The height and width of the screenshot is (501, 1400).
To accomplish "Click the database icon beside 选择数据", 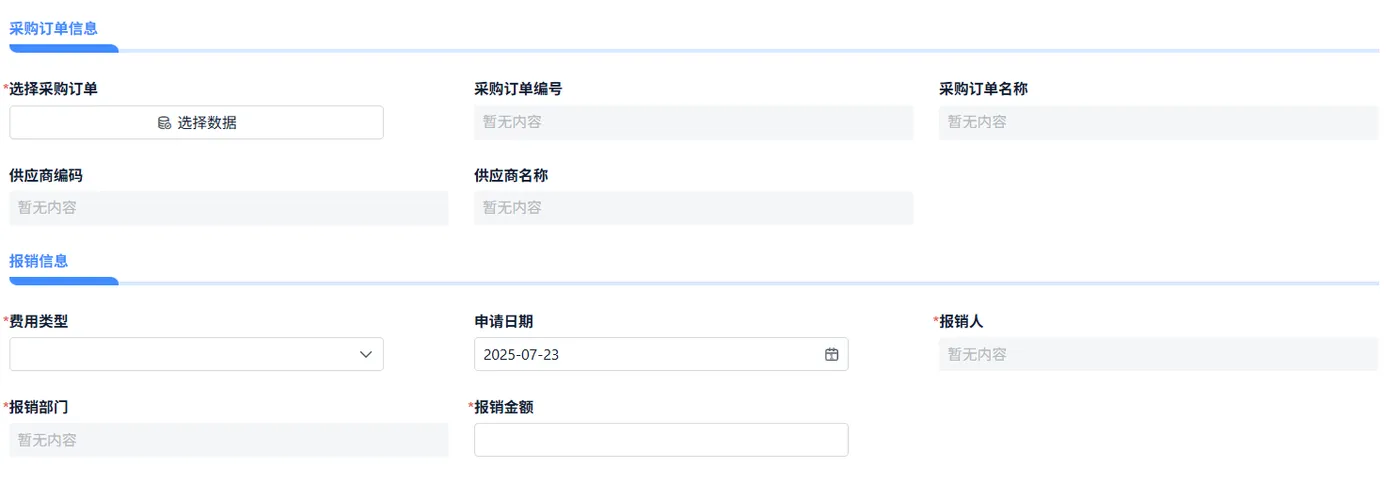I will 164,123.
